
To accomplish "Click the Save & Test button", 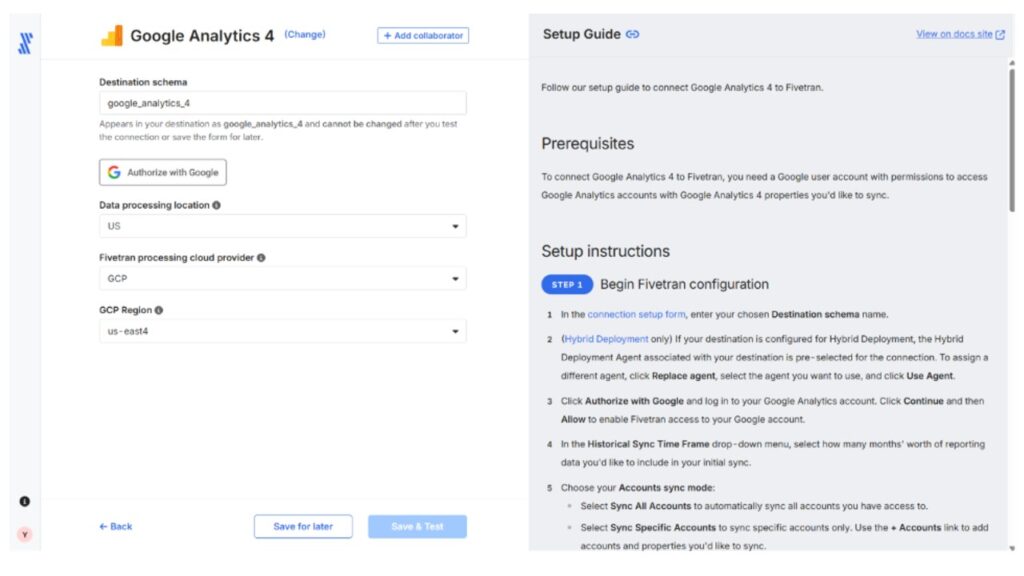I will tap(417, 526).
